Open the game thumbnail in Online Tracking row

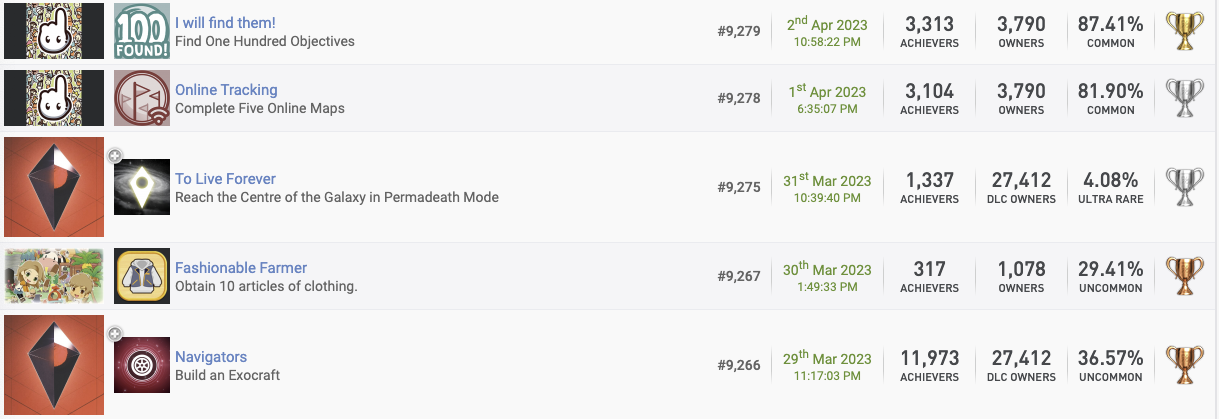53,98
